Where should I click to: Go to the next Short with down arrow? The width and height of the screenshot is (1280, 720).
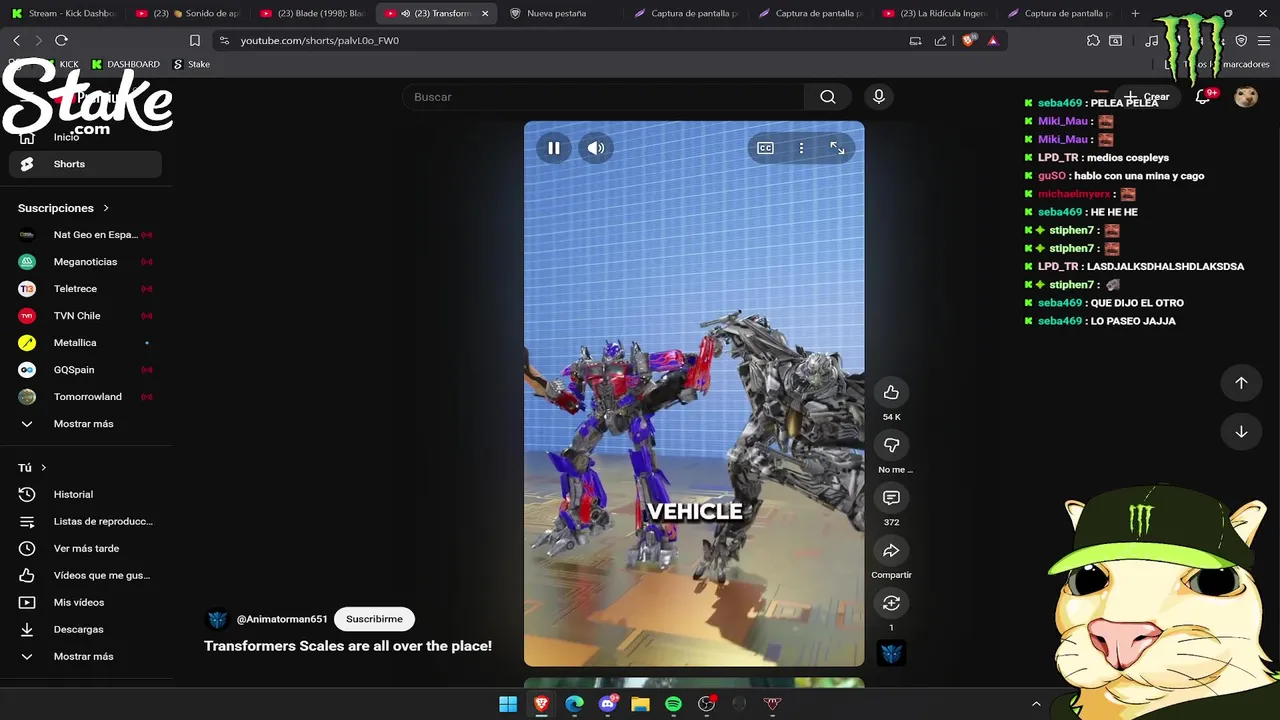coord(1241,432)
